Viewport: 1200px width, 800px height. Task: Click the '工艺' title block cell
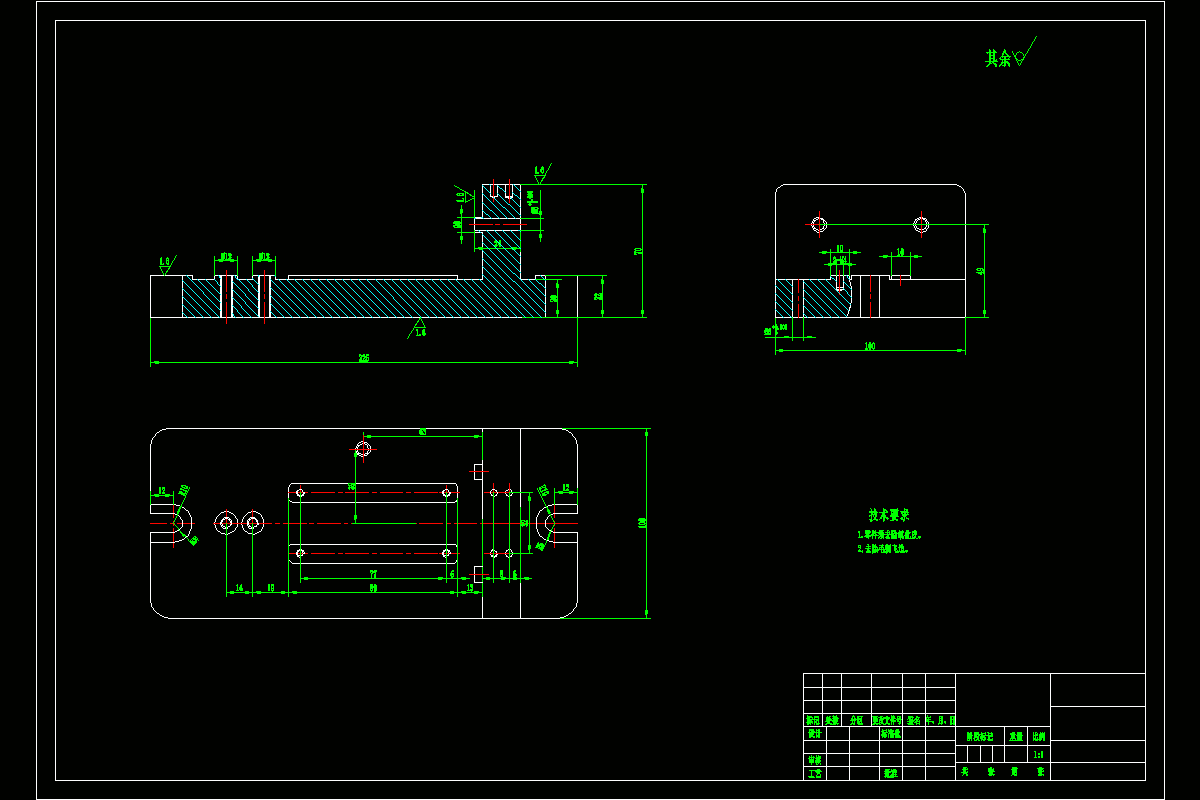click(x=814, y=773)
